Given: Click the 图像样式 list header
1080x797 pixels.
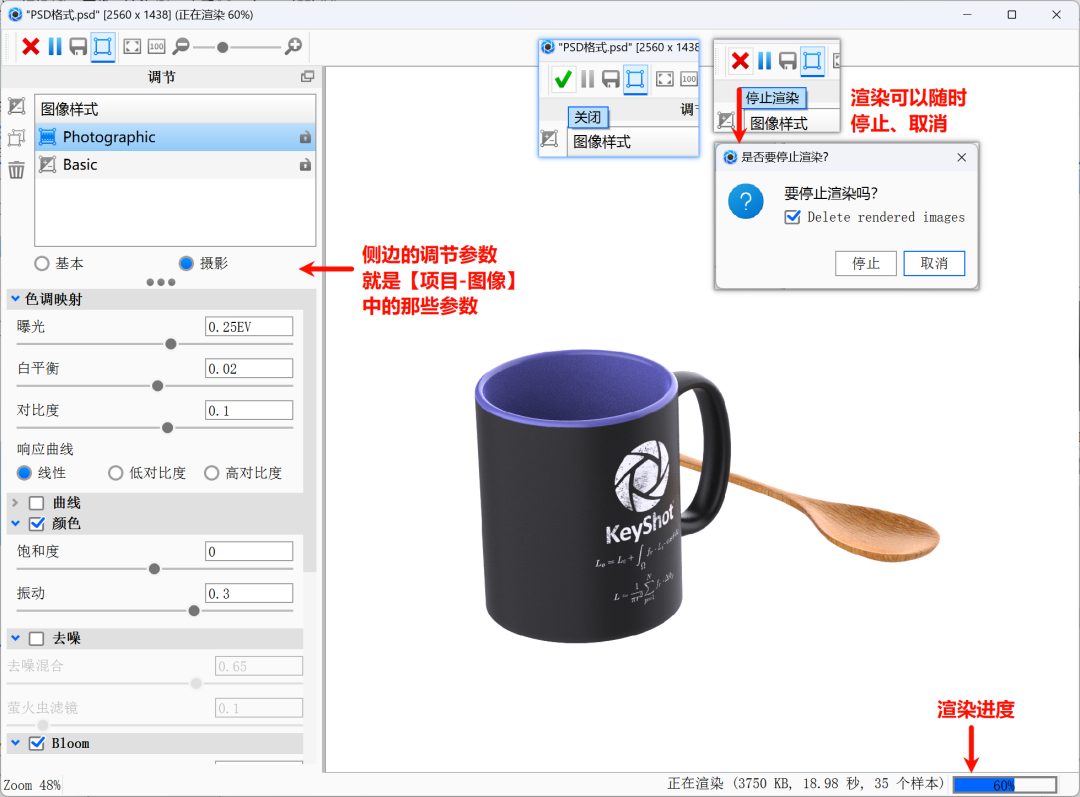Looking at the screenshot, I should [175, 109].
